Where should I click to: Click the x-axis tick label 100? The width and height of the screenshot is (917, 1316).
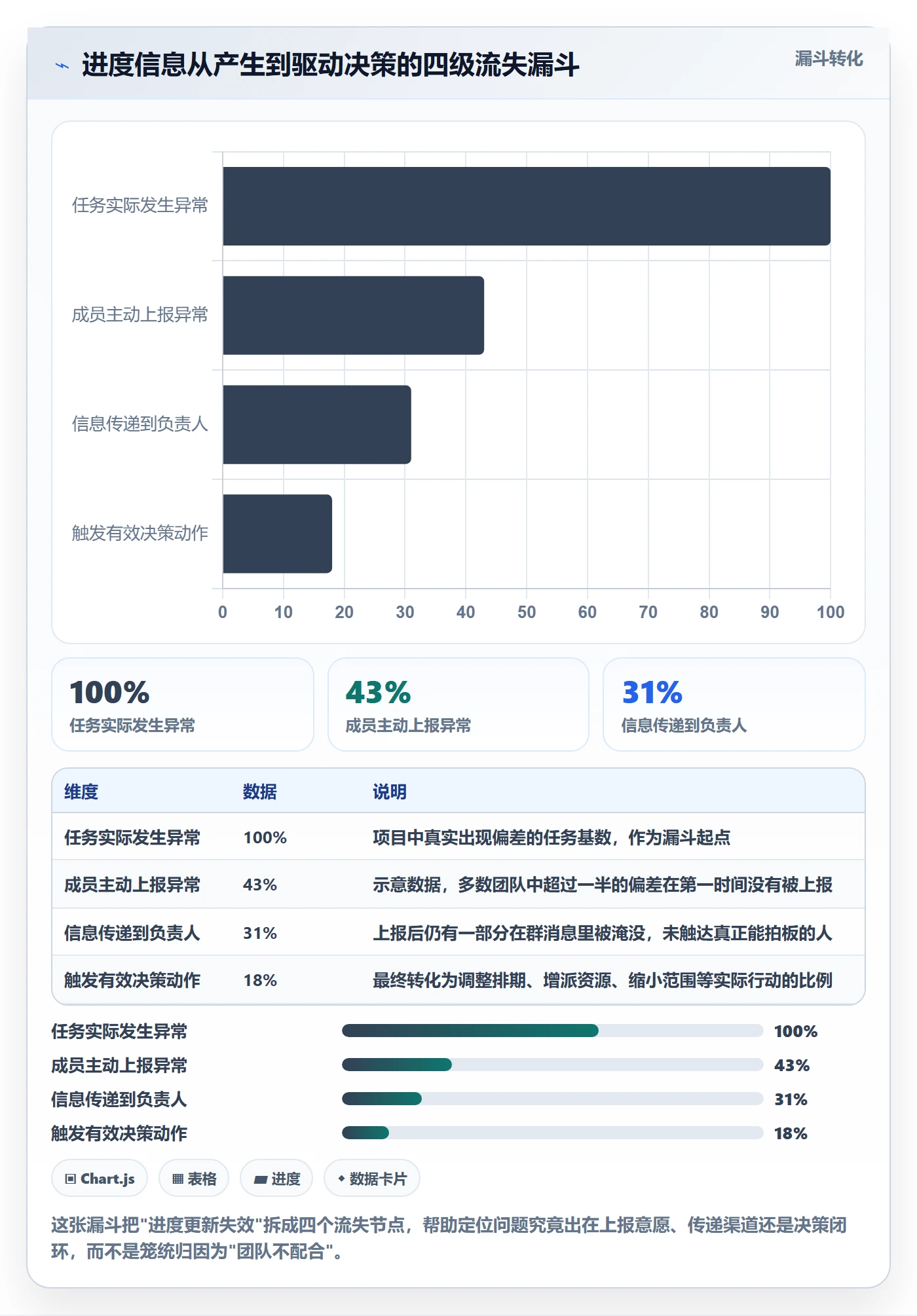(x=831, y=612)
